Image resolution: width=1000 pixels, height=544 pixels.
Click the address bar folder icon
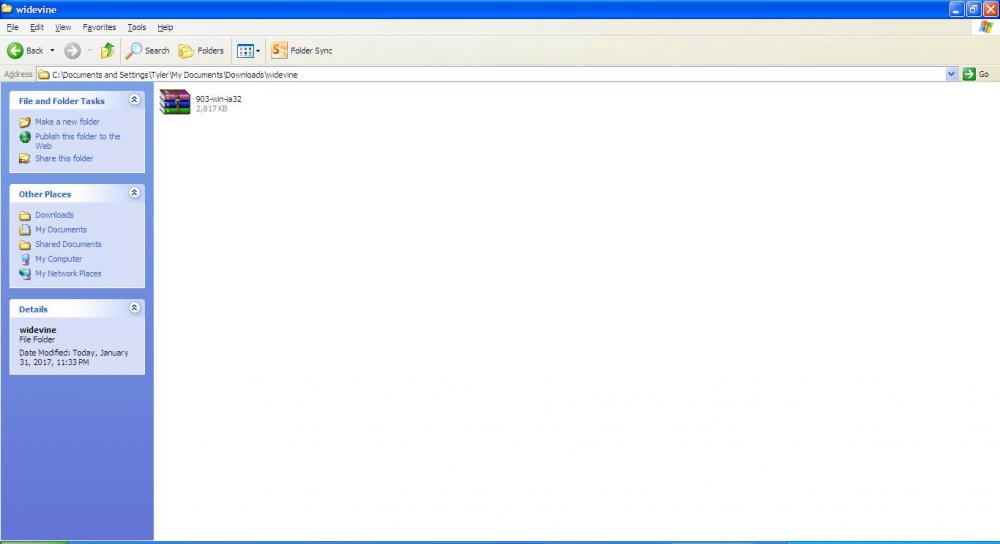point(44,75)
